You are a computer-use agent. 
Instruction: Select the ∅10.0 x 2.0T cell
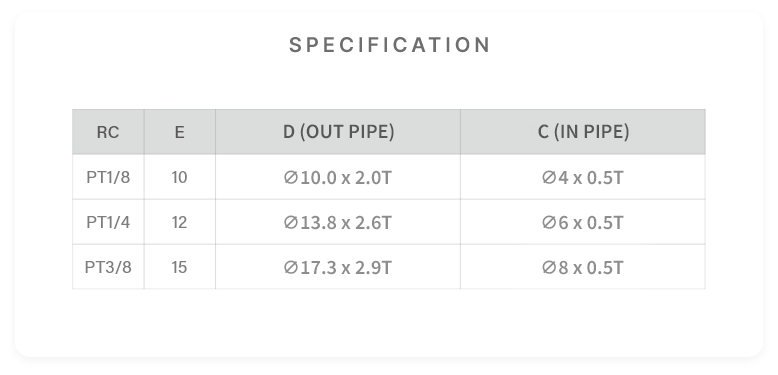click(x=338, y=177)
